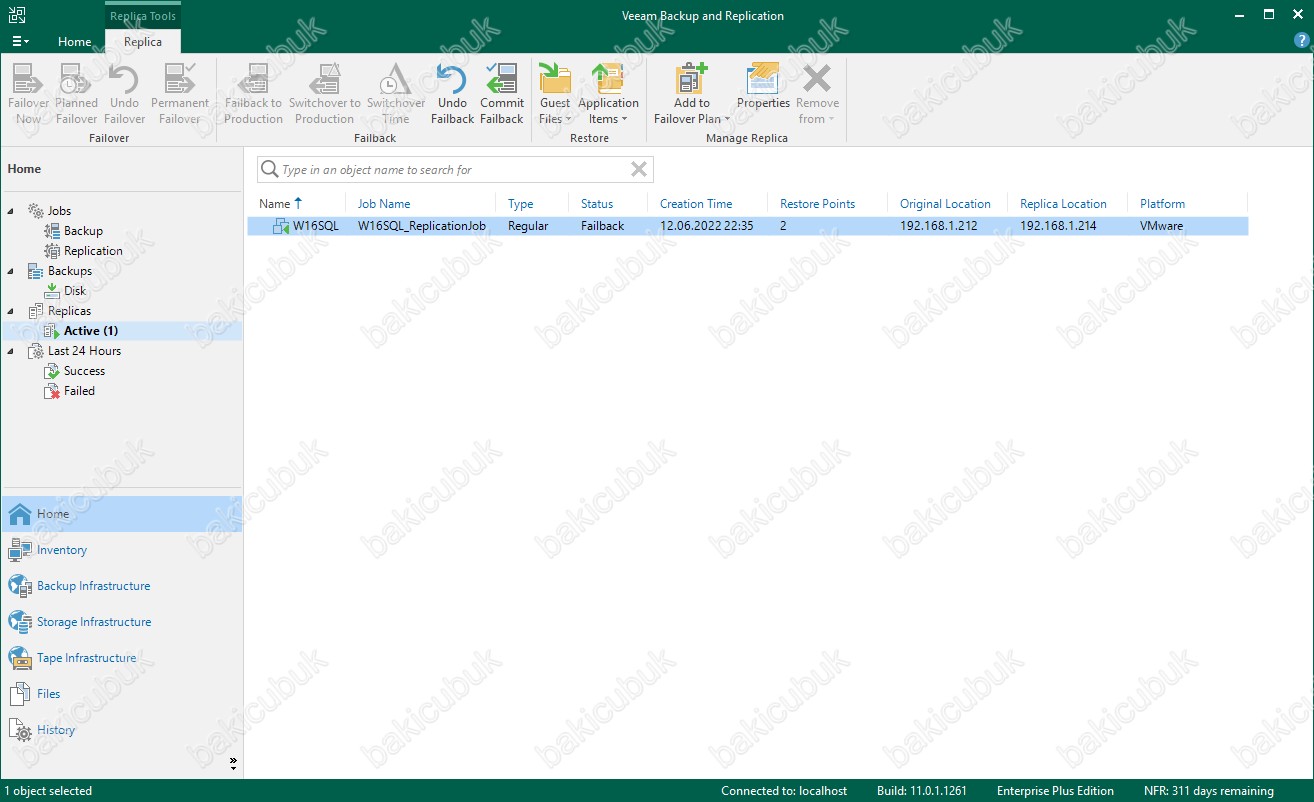
Task: Open the Guest Files restore dropdown
Action: pos(555,94)
